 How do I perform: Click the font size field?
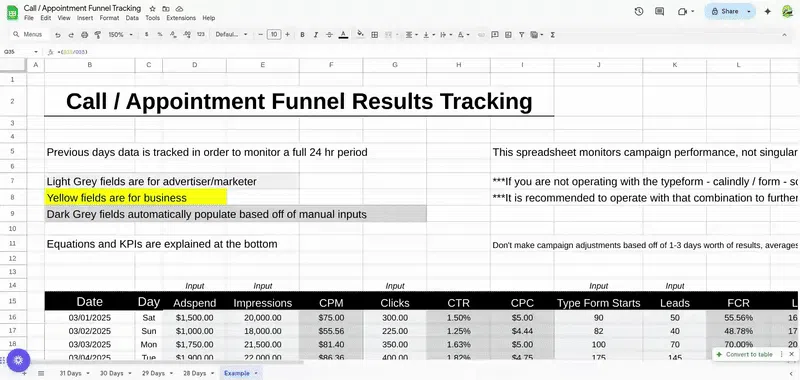coord(274,35)
